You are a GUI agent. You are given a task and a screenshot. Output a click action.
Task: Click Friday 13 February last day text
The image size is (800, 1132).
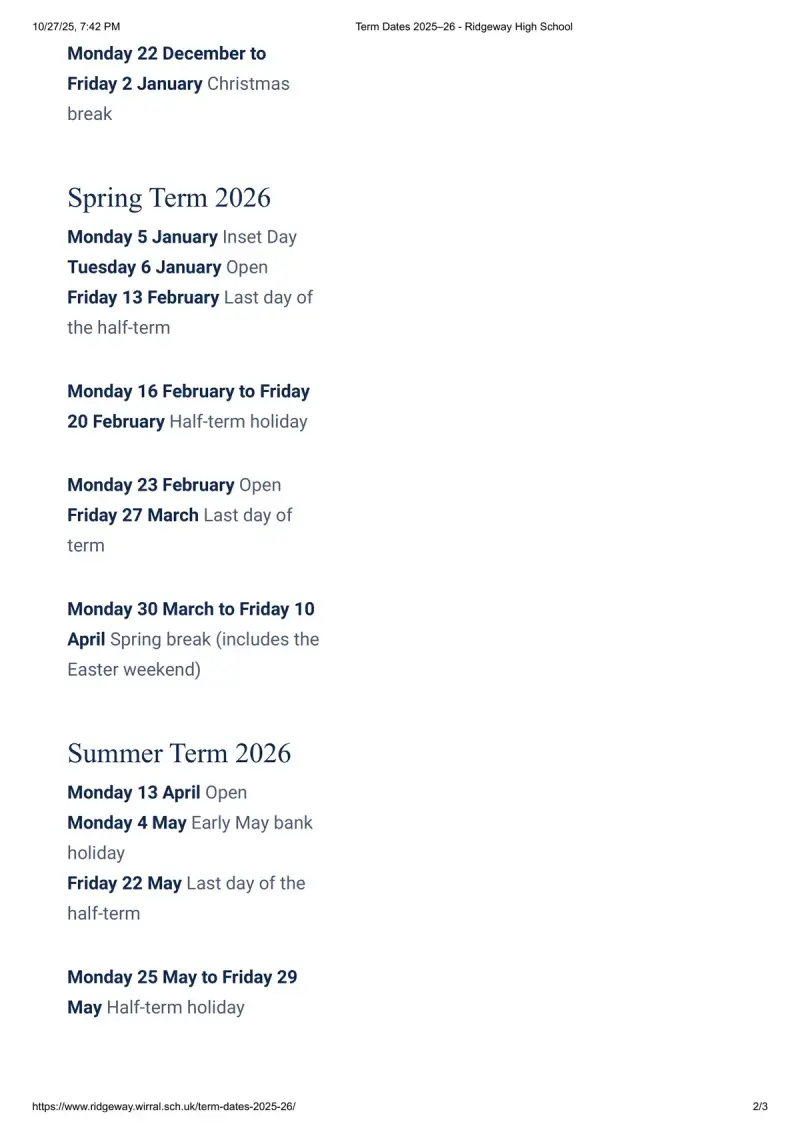pos(190,312)
